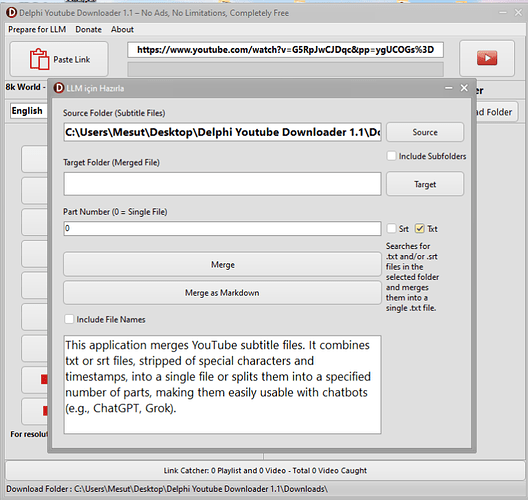Image resolution: width=528 pixels, height=500 pixels.
Task: Open the About menu
Action: tap(122, 30)
